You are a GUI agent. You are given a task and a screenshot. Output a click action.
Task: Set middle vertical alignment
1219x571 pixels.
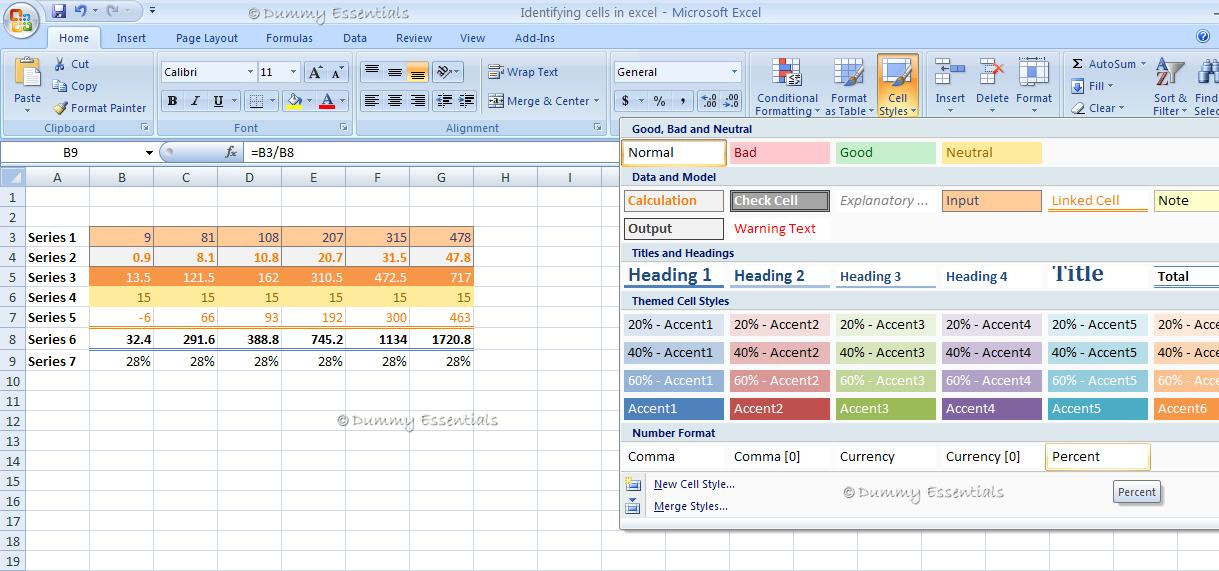click(x=394, y=72)
